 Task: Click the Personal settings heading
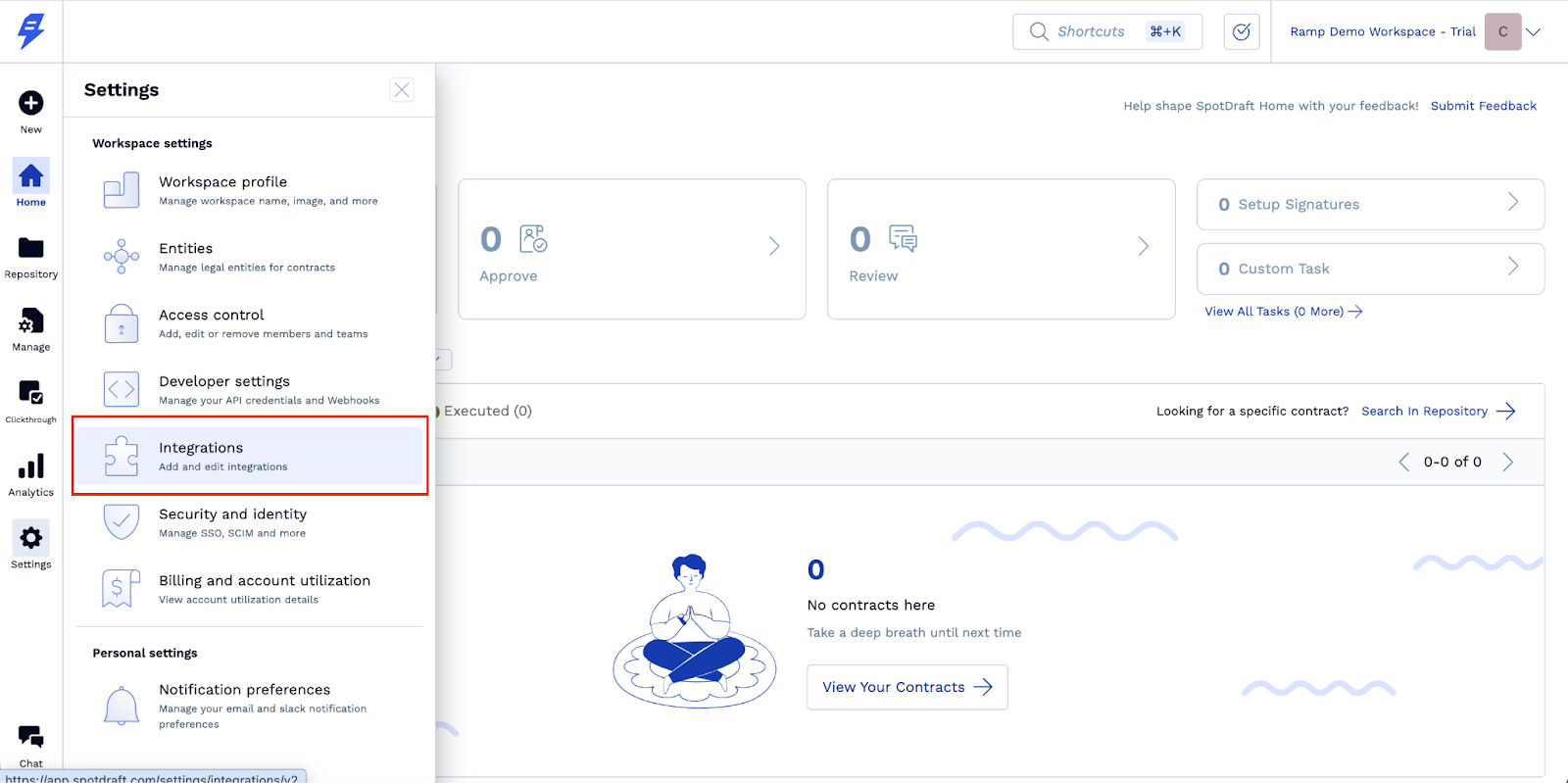coord(145,653)
